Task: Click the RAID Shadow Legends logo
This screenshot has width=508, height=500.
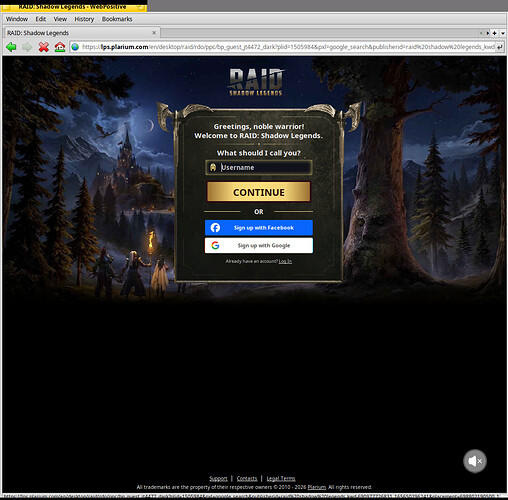Action: pos(256,82)
